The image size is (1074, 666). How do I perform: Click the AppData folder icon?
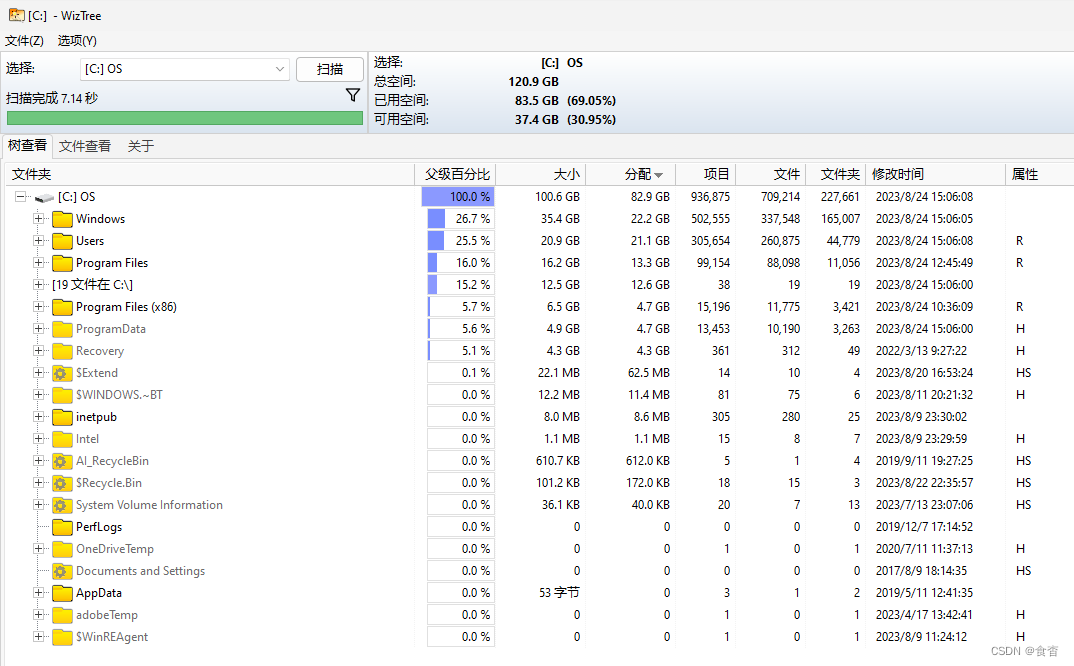(x=62, y=593)
